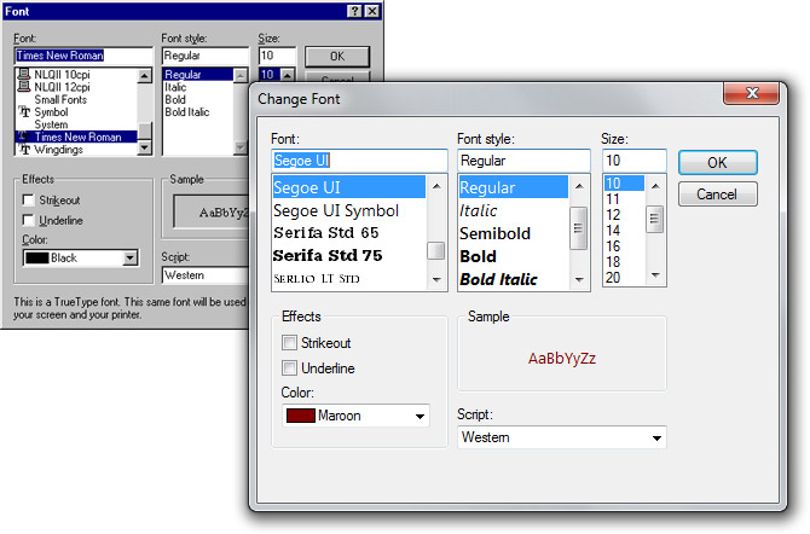Click font list scroll down arrow in Change Font

click(x=437, y=279)
